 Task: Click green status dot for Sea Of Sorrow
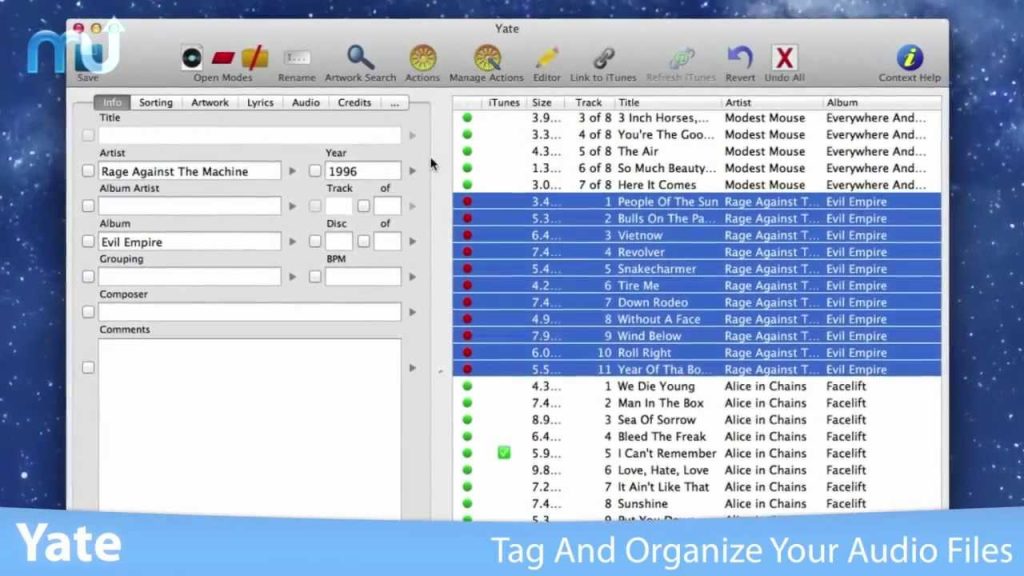[x=467, y=419]
